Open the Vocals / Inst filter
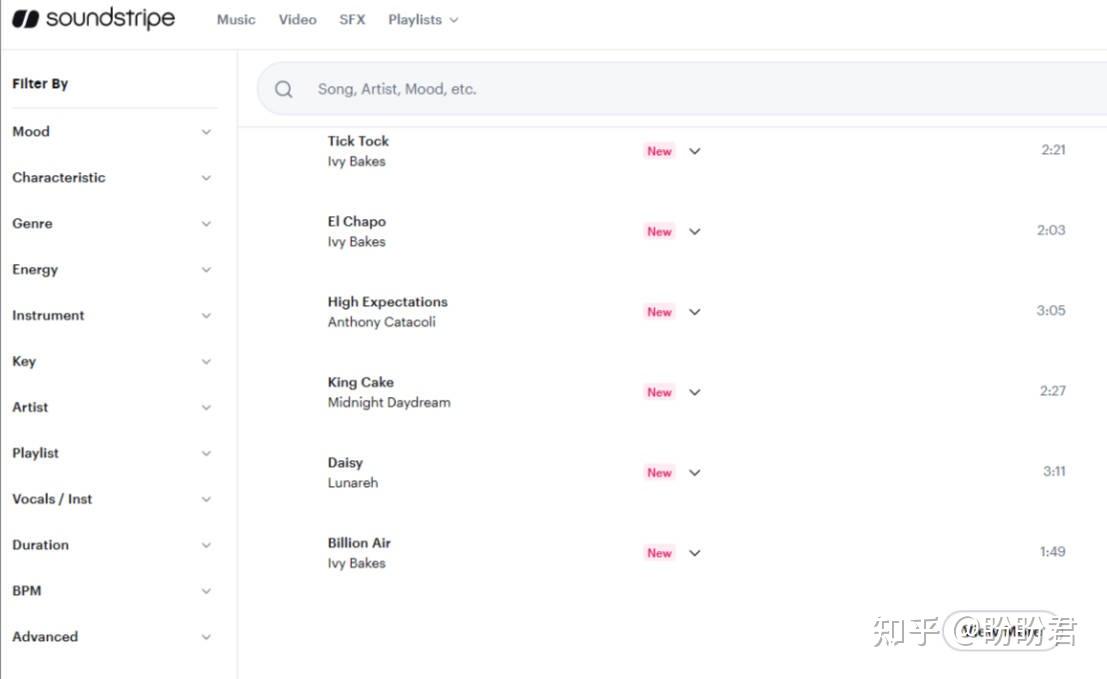 tap(112, 499)
